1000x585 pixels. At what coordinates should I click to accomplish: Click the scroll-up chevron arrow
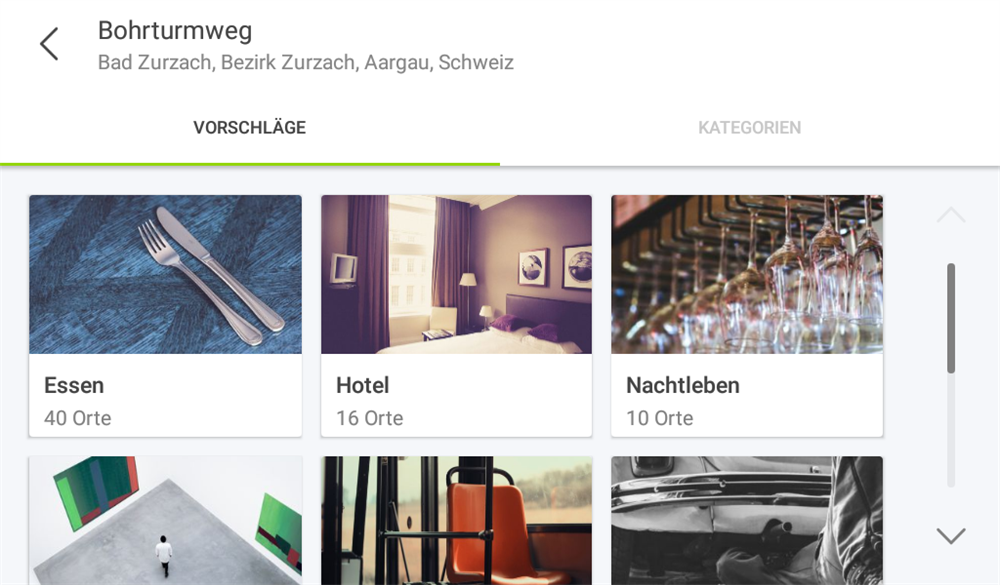pos(950,214)
